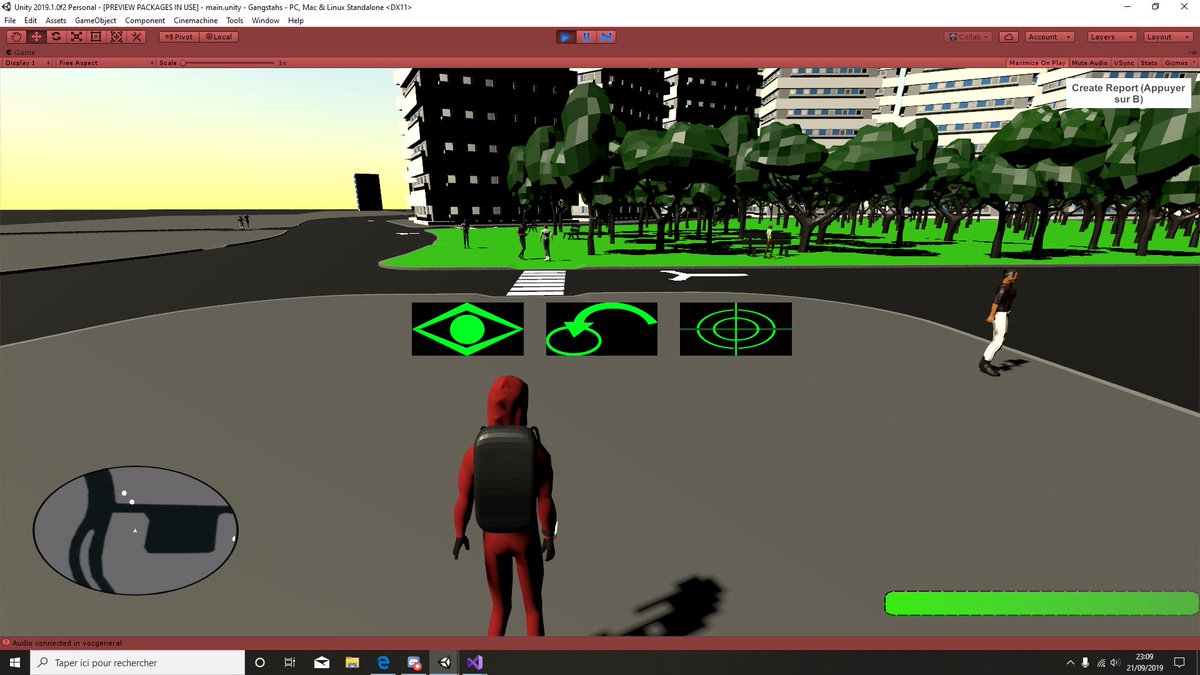Open the File menu
The height and width of the screenshot is (675, 1200).
coord(10,20)
